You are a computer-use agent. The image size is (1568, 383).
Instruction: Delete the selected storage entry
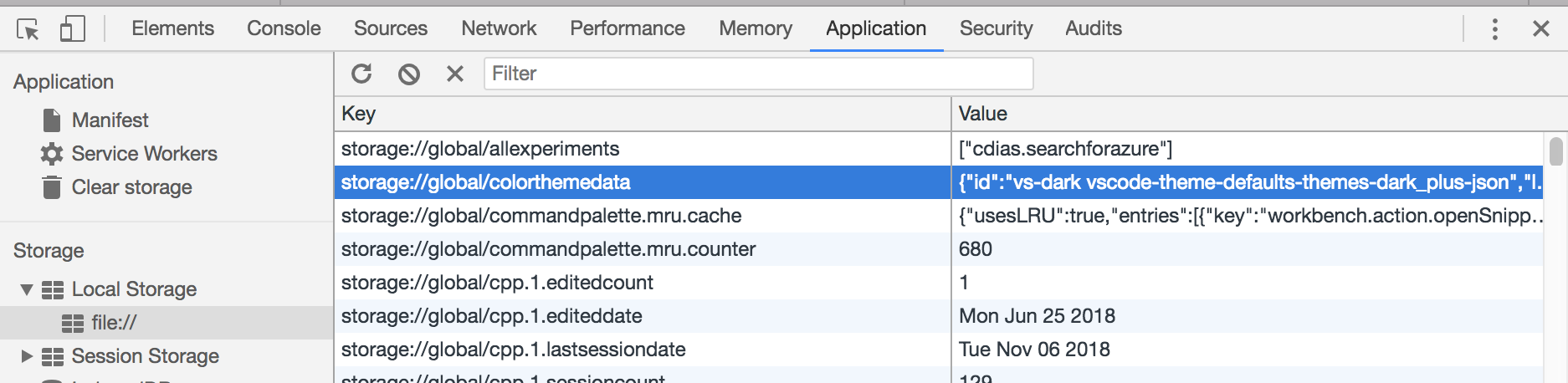coord(455,74)
